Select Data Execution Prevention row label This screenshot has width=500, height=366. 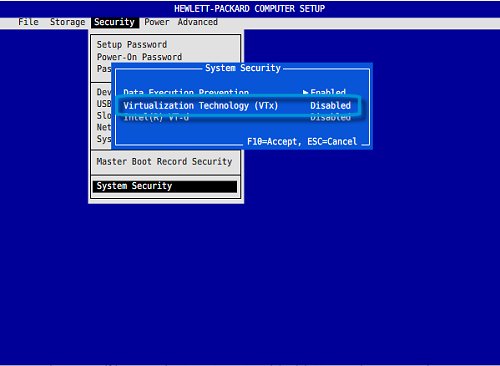point(186,92)
